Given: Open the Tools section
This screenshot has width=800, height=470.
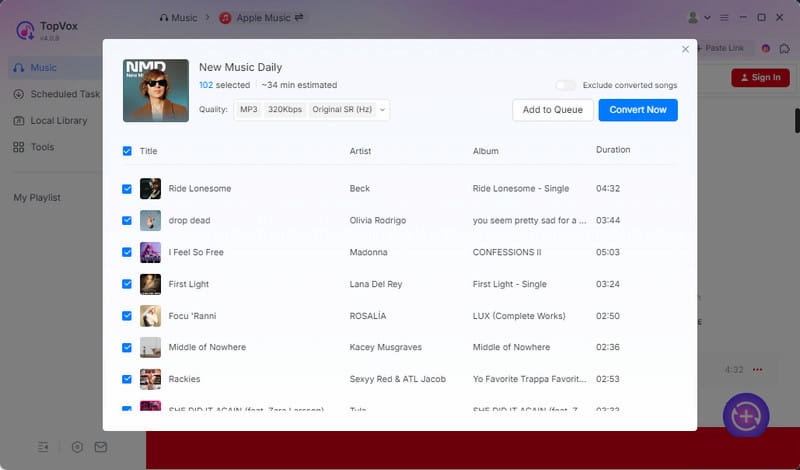Looking at the screenshot, I should click(x=33, y=147).
